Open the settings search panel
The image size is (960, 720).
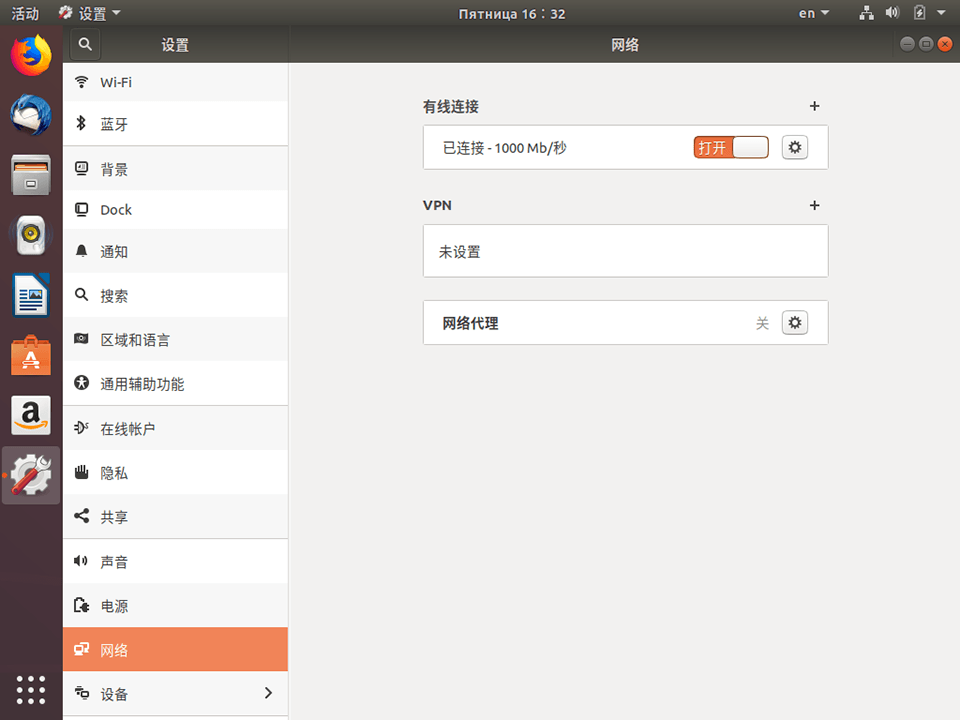tap(85, 44)
